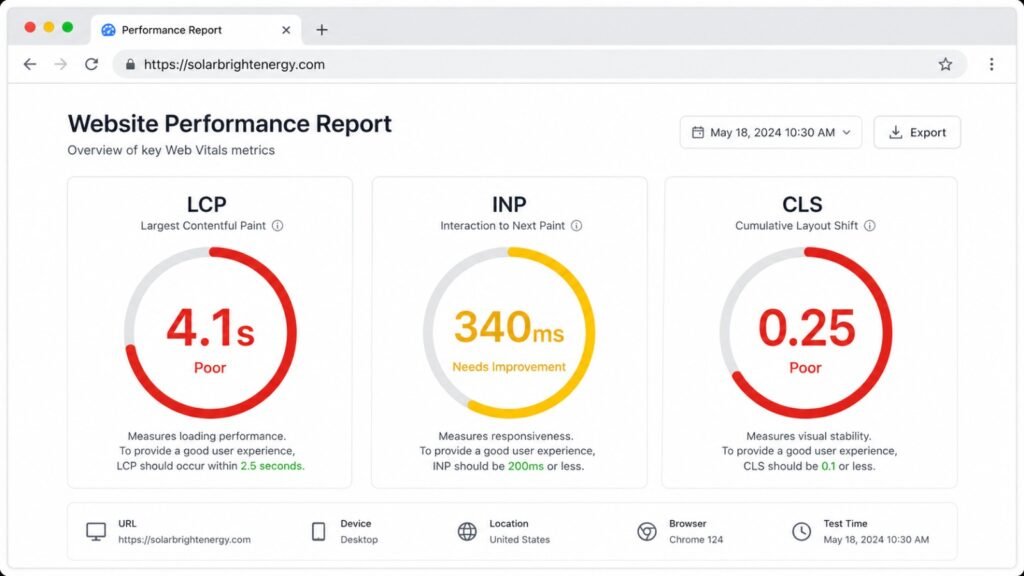Click the gauge favicon on the browser tab
Viewport: 1024px width, 576px height.
(108, 30)
